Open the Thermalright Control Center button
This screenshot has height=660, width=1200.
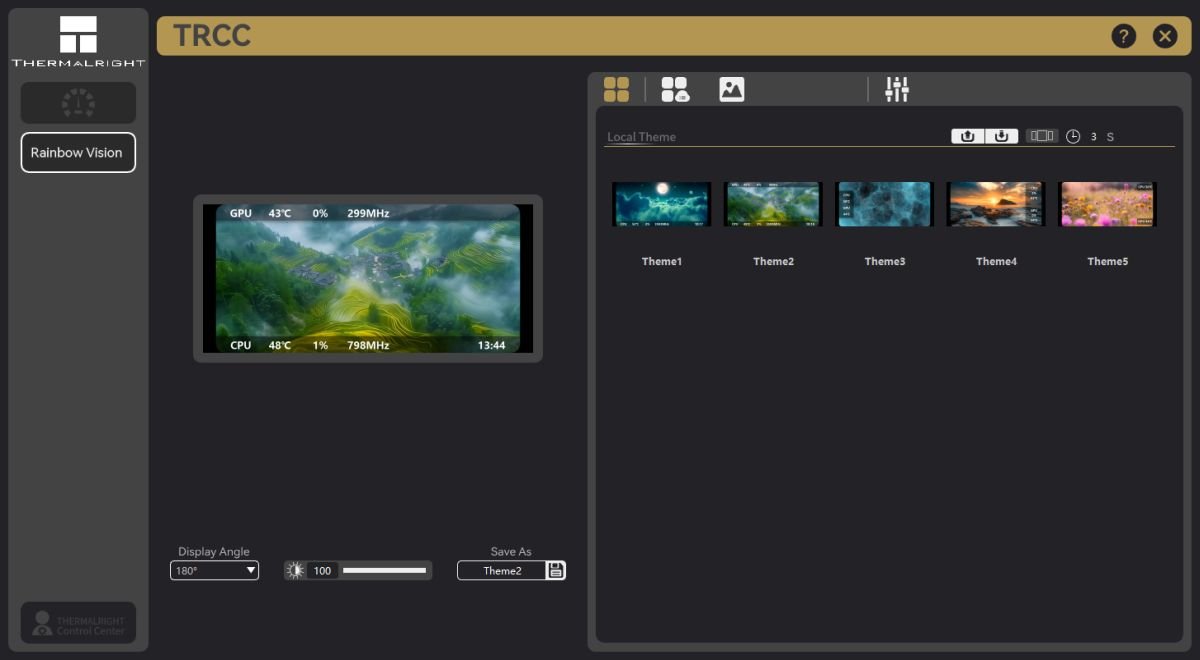[x=78, y=623]
